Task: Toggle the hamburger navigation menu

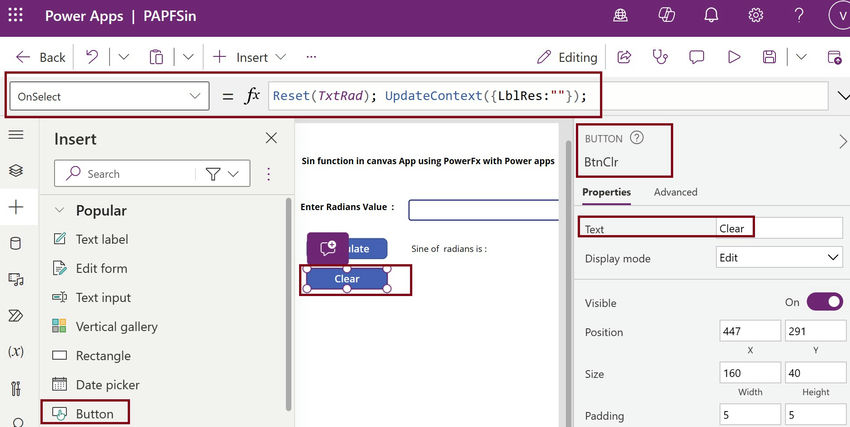Action: point(16,134)
